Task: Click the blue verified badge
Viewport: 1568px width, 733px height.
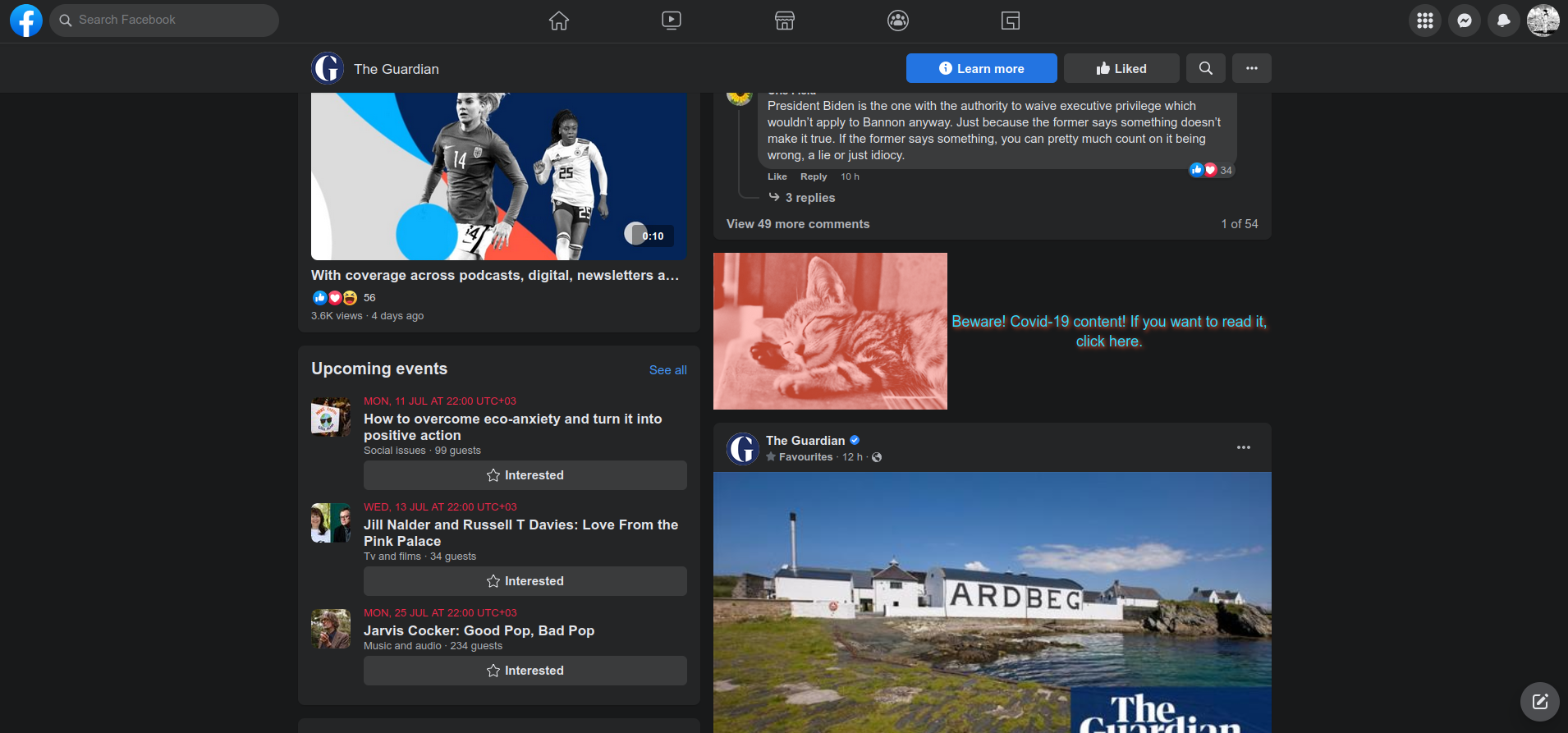Action: 855,440
